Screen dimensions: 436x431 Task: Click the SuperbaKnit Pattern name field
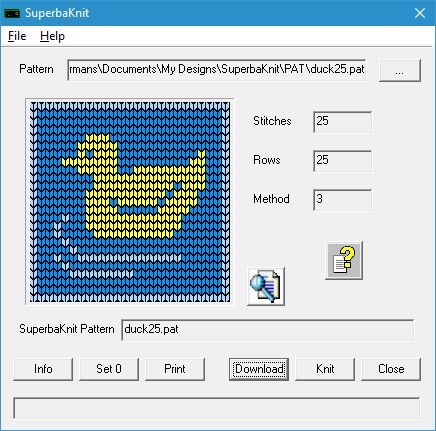268,330
